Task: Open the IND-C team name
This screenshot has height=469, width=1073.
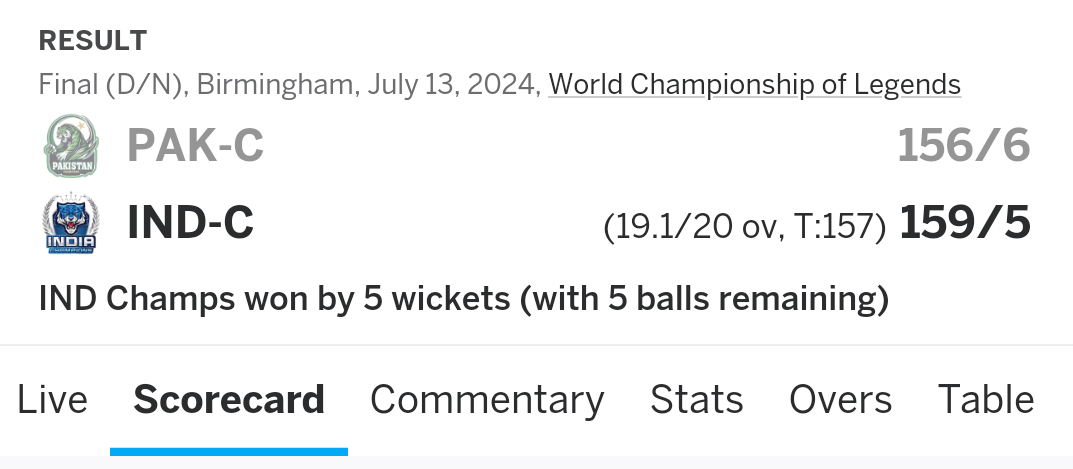Action: pyautogui.click(x=190, y=223)
